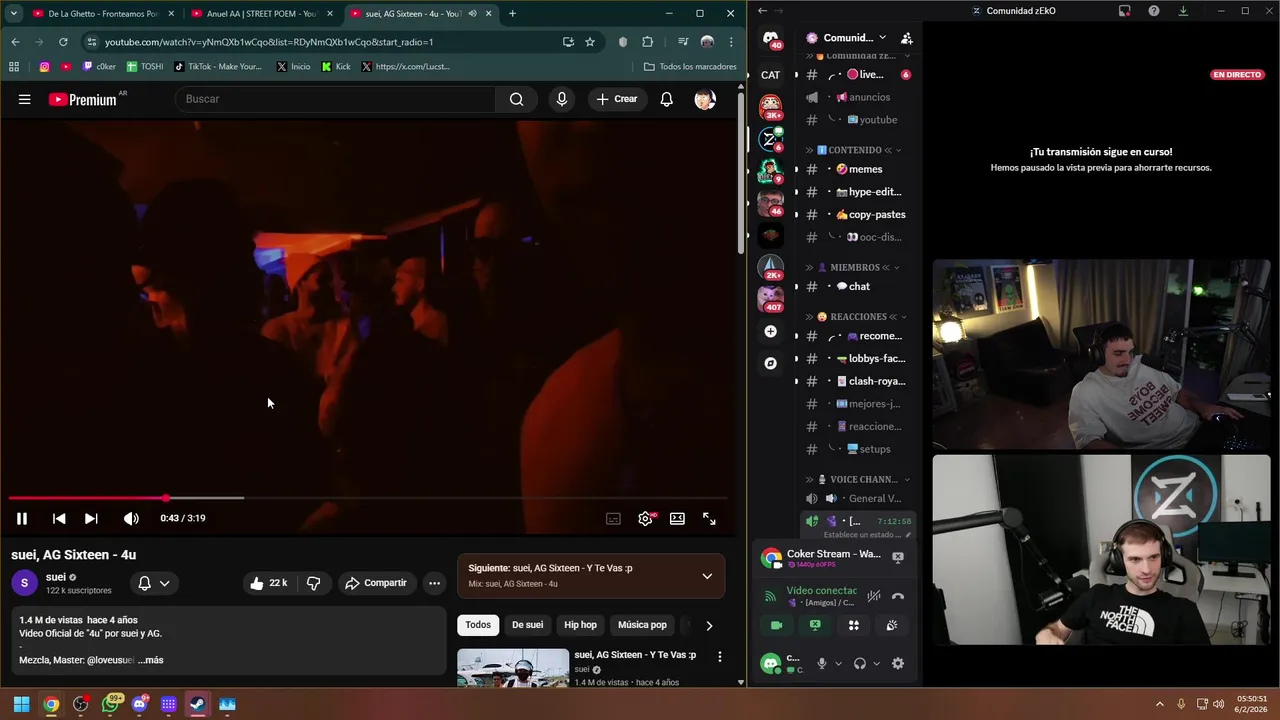Viewport: 1280px width, 720px height.
Task: Open a new Chrome tab
Action: pos(512,13)
